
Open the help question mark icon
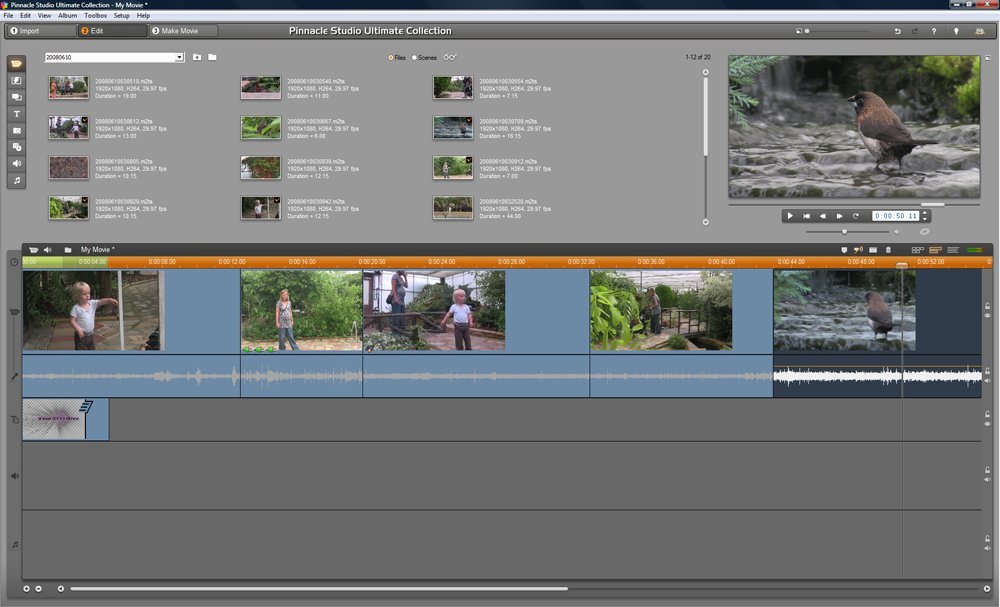pyautogui.click(x=934, y=31)
